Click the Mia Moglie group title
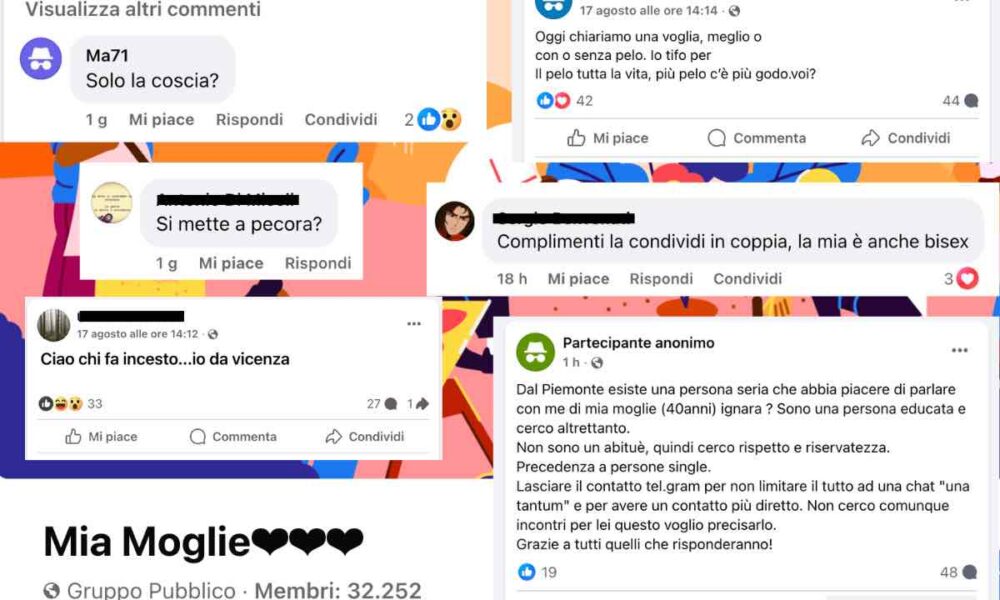The height and width of the screenshot is (600, 1000). coord(203,542)
